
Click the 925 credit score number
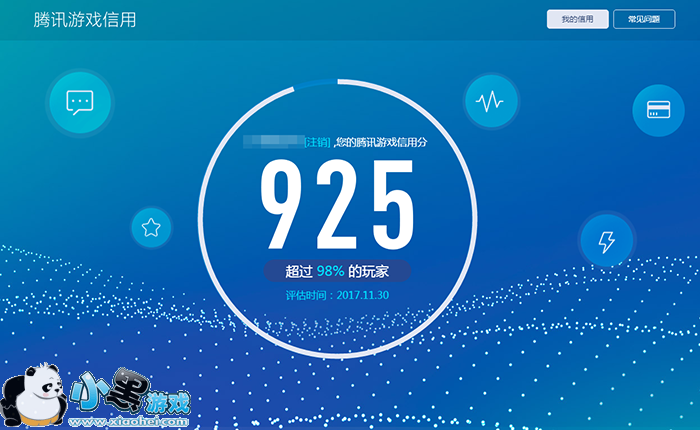(338, 205)
